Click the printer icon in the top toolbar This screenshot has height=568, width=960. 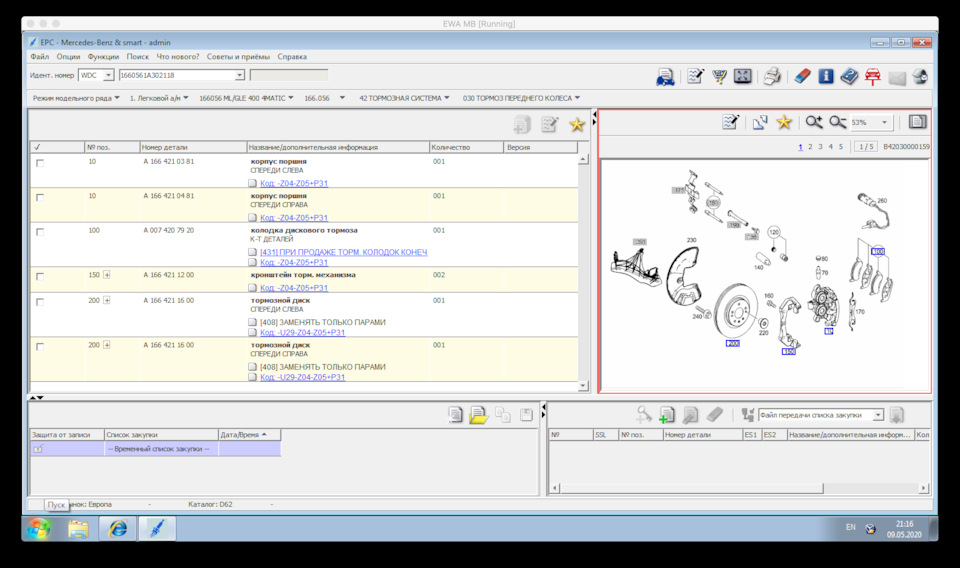click(x=772, y=76)
